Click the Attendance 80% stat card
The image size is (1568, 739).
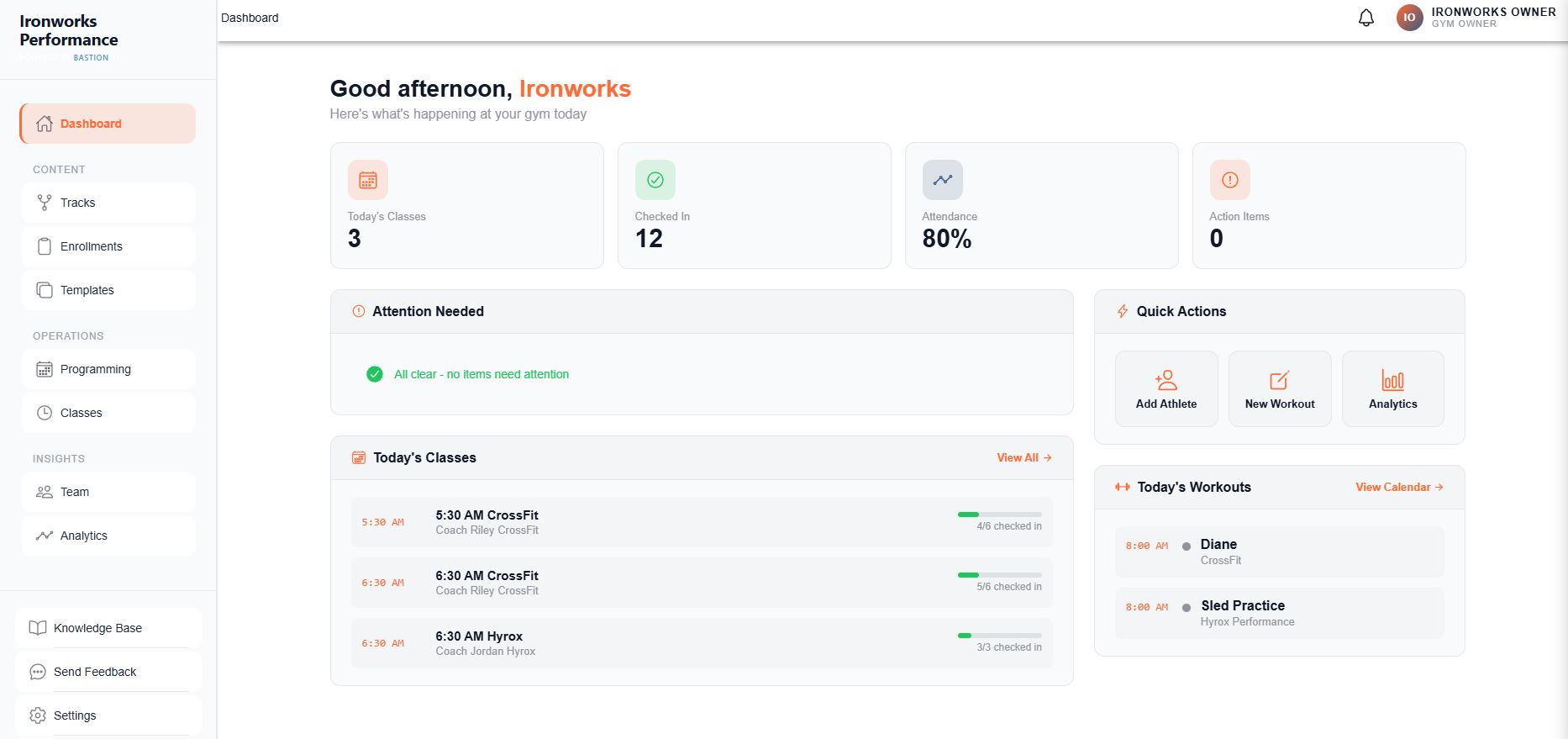[1042, 206]
